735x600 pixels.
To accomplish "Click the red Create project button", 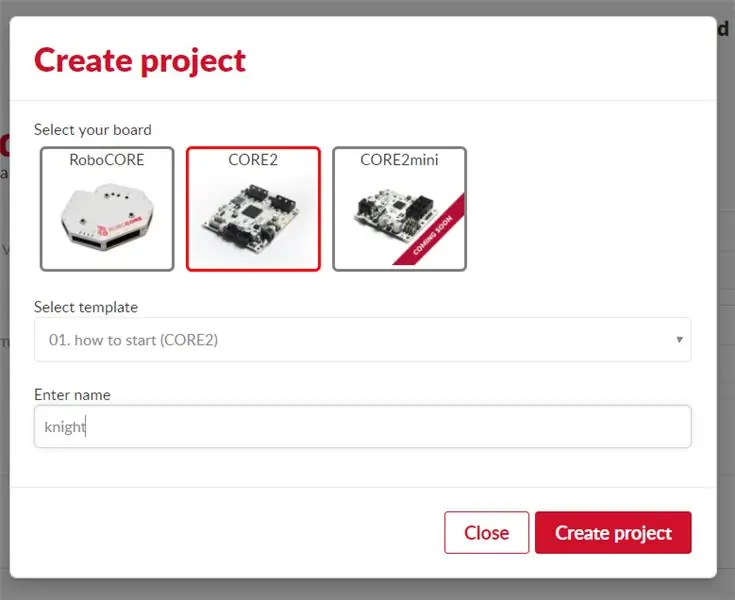I will (x=613, y=532).
